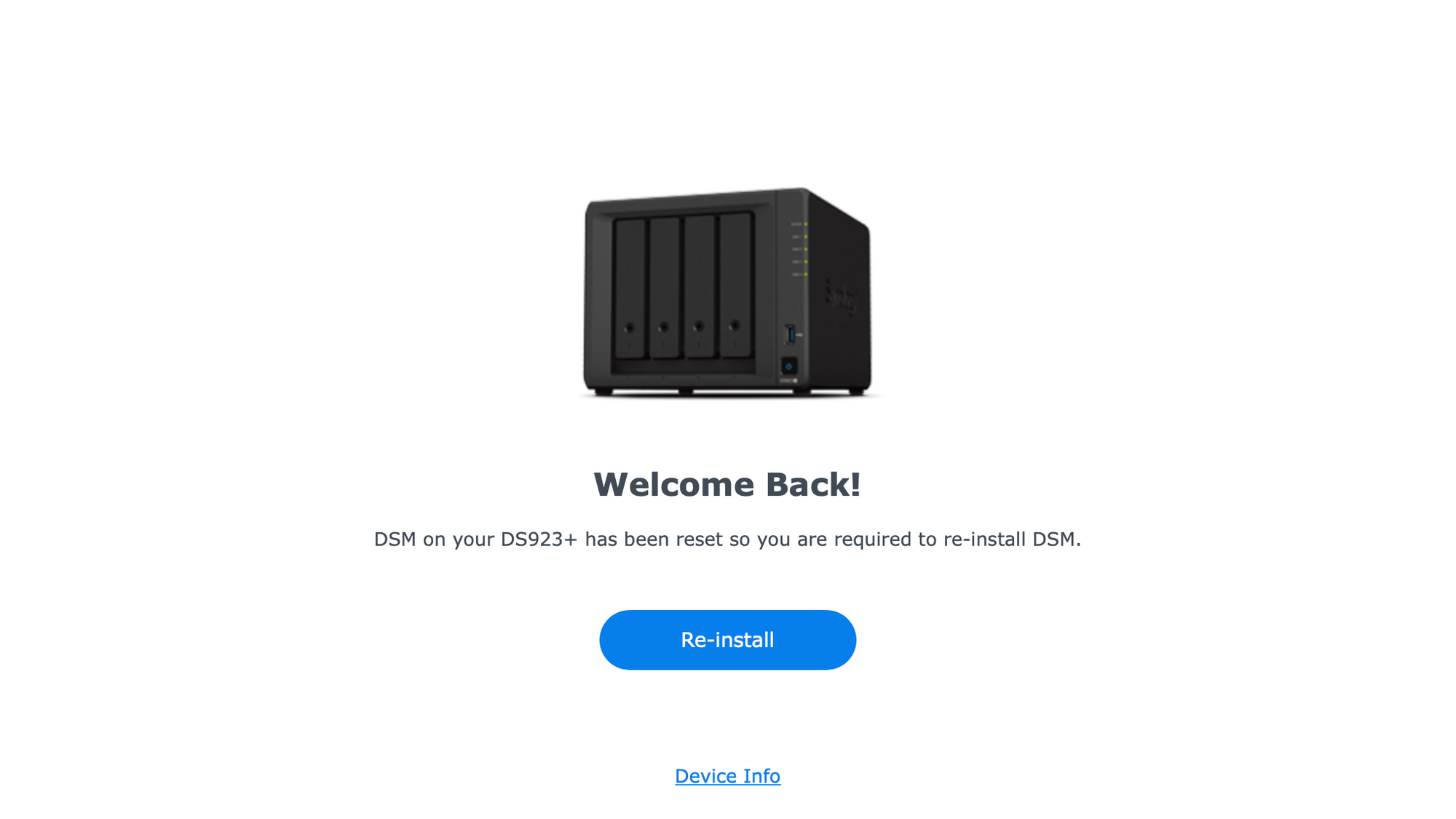Click the front left foot of the NAS image
This screenshot has height=819, width=1456.
(x=604, y=392)
